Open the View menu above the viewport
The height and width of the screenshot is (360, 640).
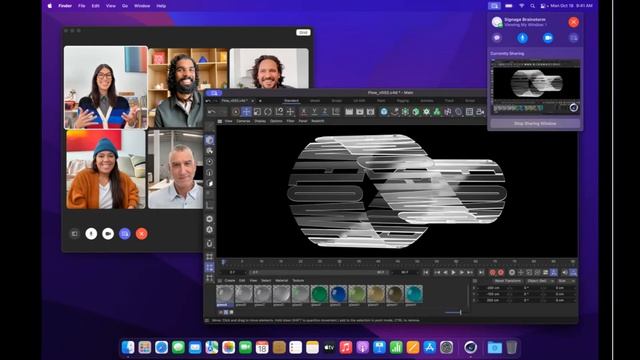[229, 121]
